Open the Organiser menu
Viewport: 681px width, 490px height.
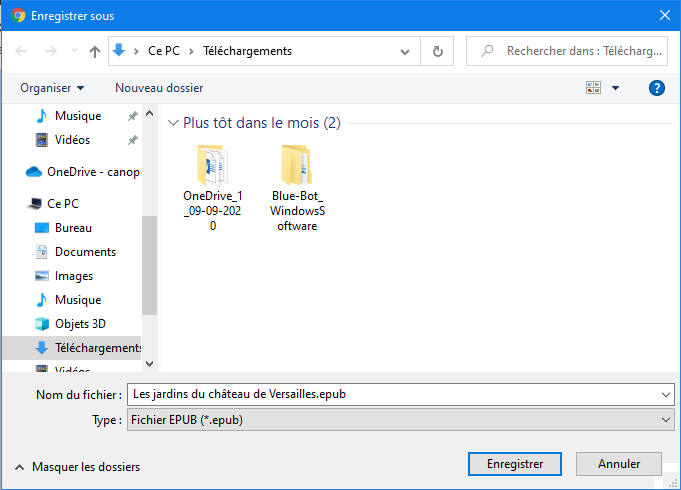(x=52, y=88)
